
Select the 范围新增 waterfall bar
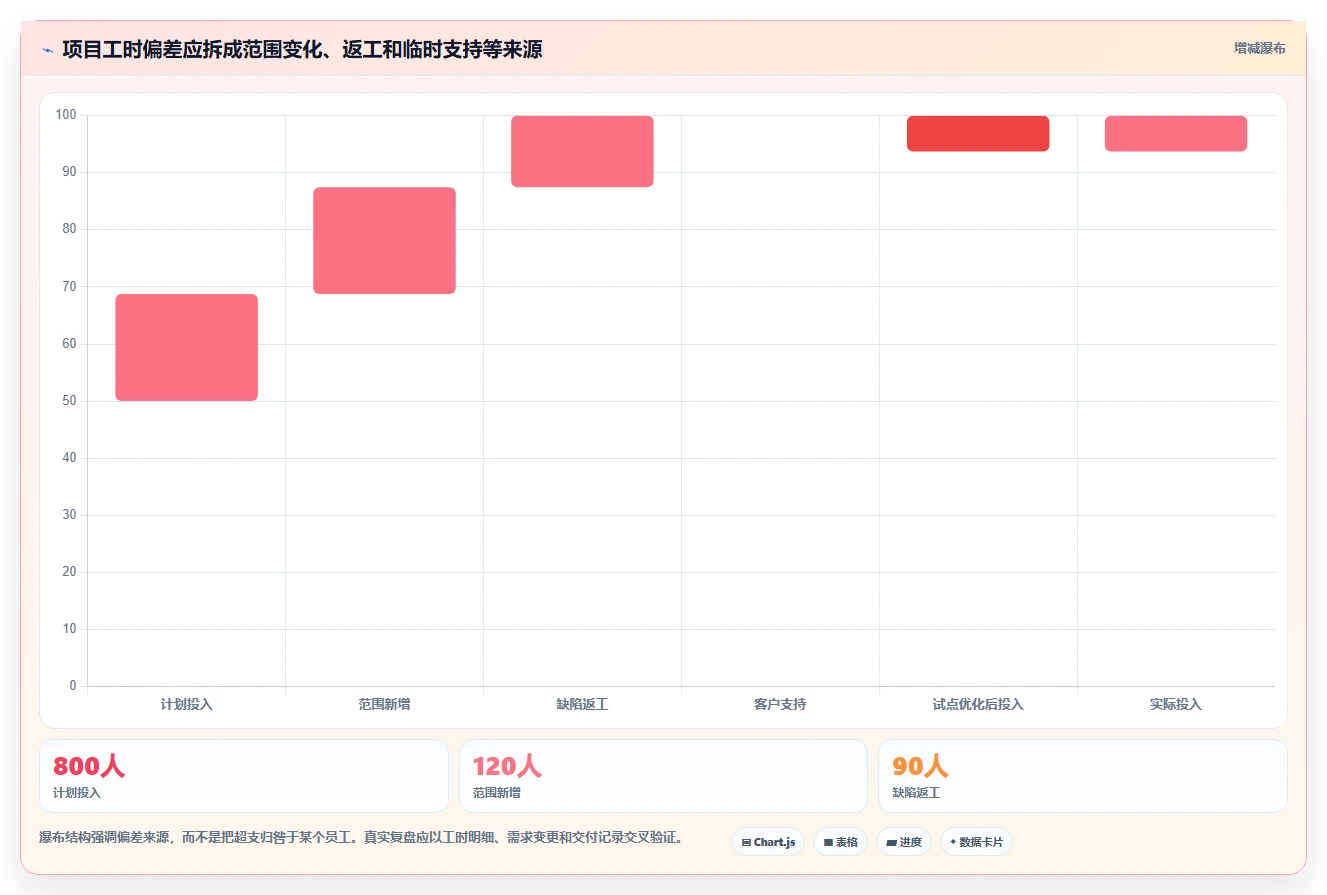(384, 240)
